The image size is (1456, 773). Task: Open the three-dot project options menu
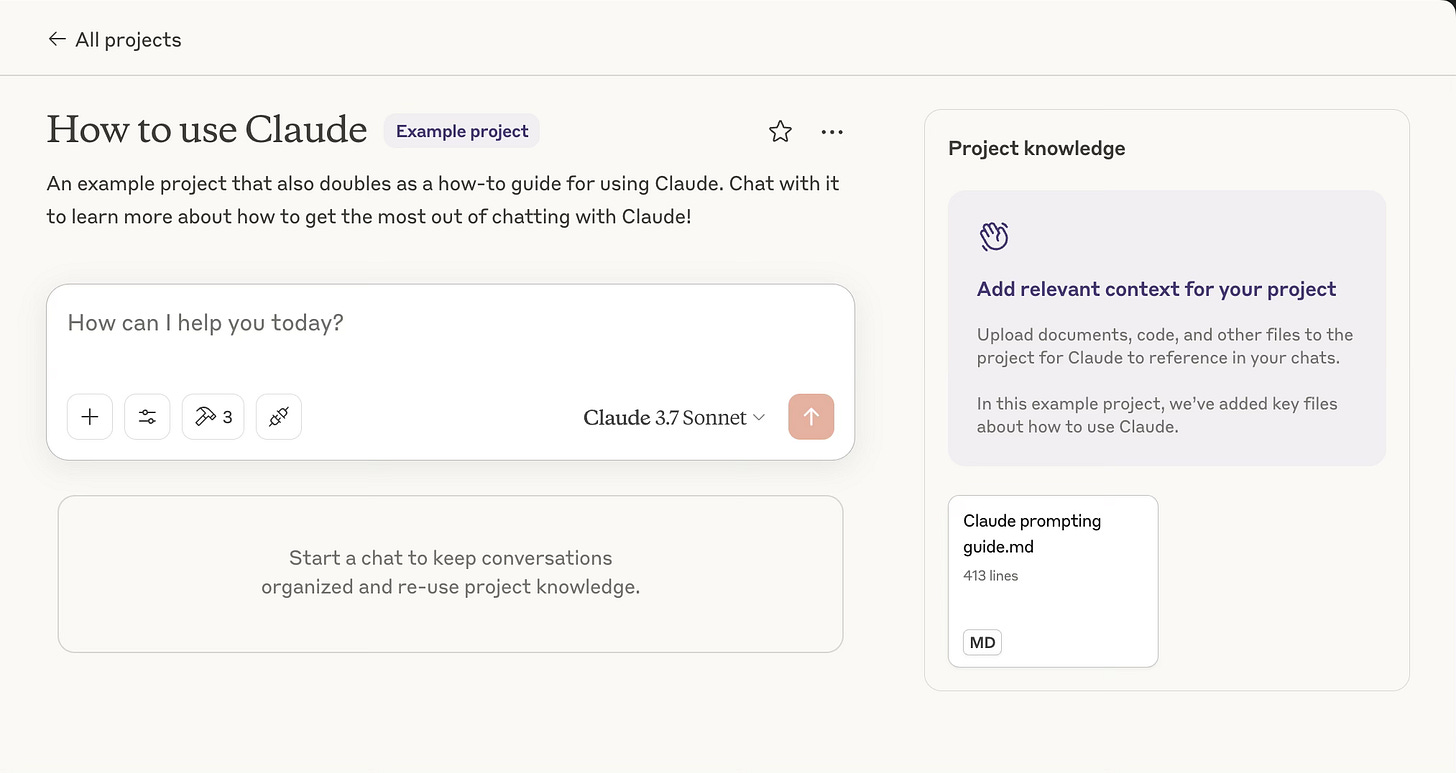pyautogui.click(x=832, y=131)
